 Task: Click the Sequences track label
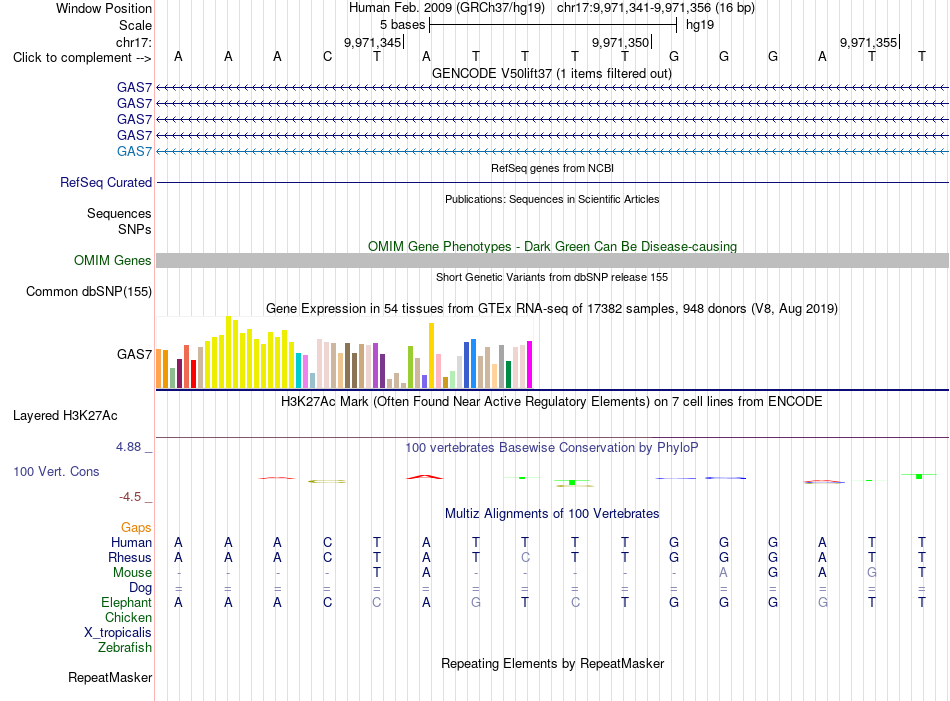[119, 213]
